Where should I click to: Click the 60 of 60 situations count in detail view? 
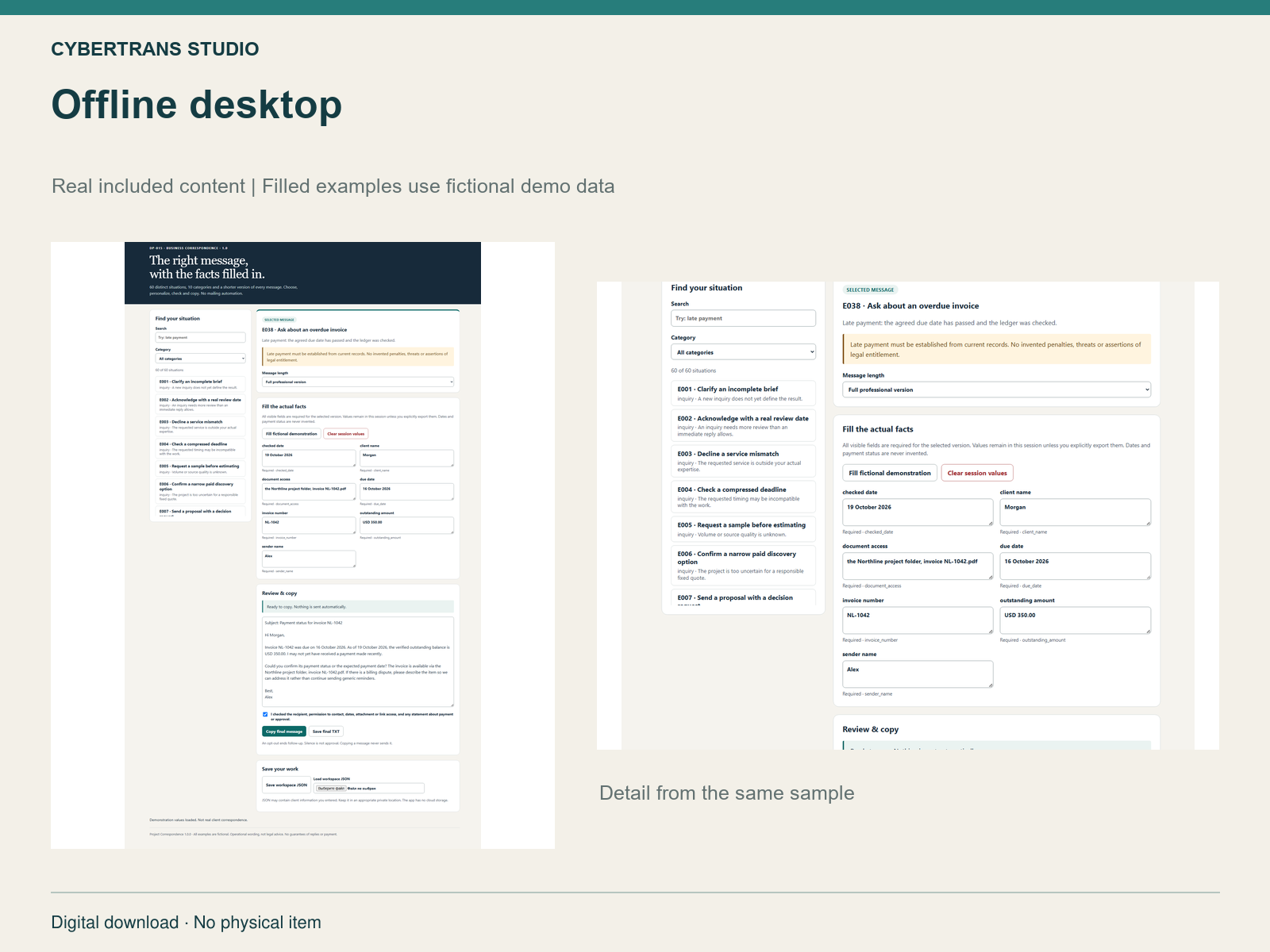pos(693,370)
